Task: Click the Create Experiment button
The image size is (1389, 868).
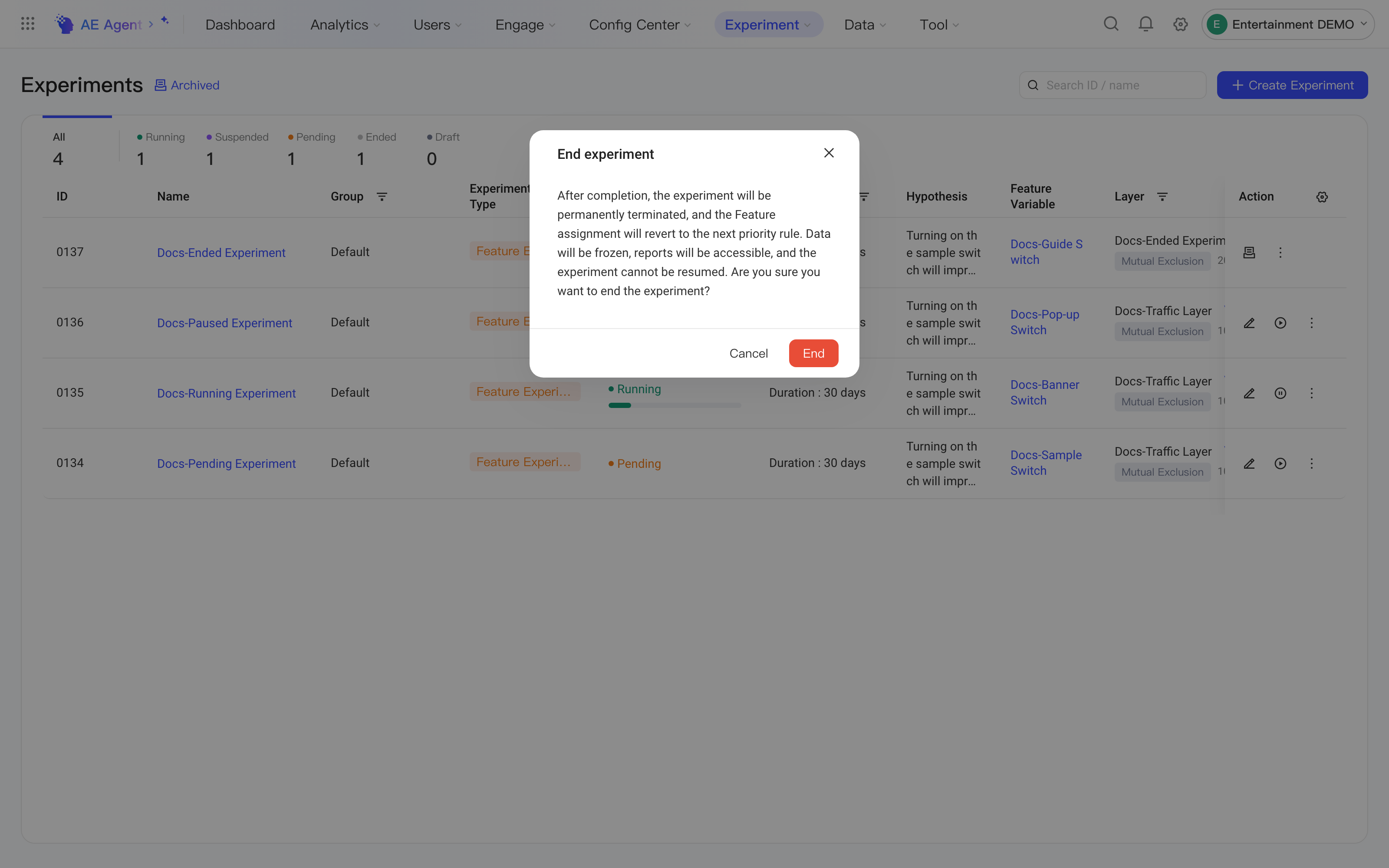Action: pyautogui.click(x=1292, y=85)
